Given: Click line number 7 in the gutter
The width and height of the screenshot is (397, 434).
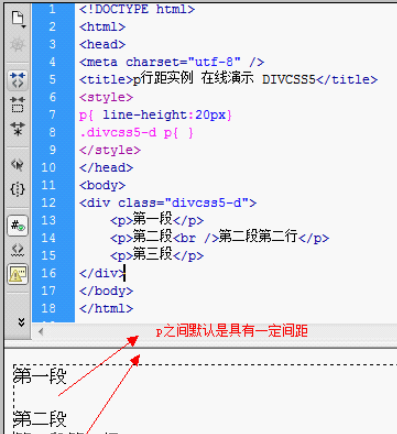Looking at the screenshot, I should click(x=53, y=115).
